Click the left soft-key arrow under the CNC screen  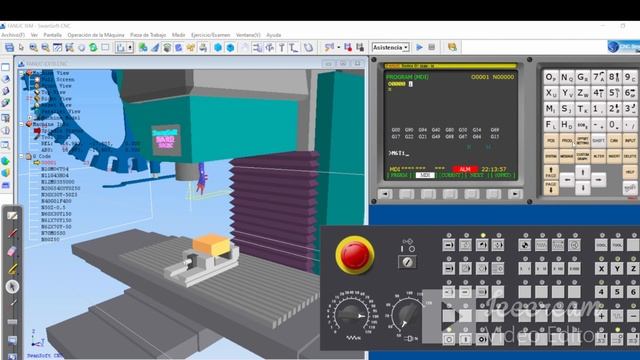(x=385, y=194)
